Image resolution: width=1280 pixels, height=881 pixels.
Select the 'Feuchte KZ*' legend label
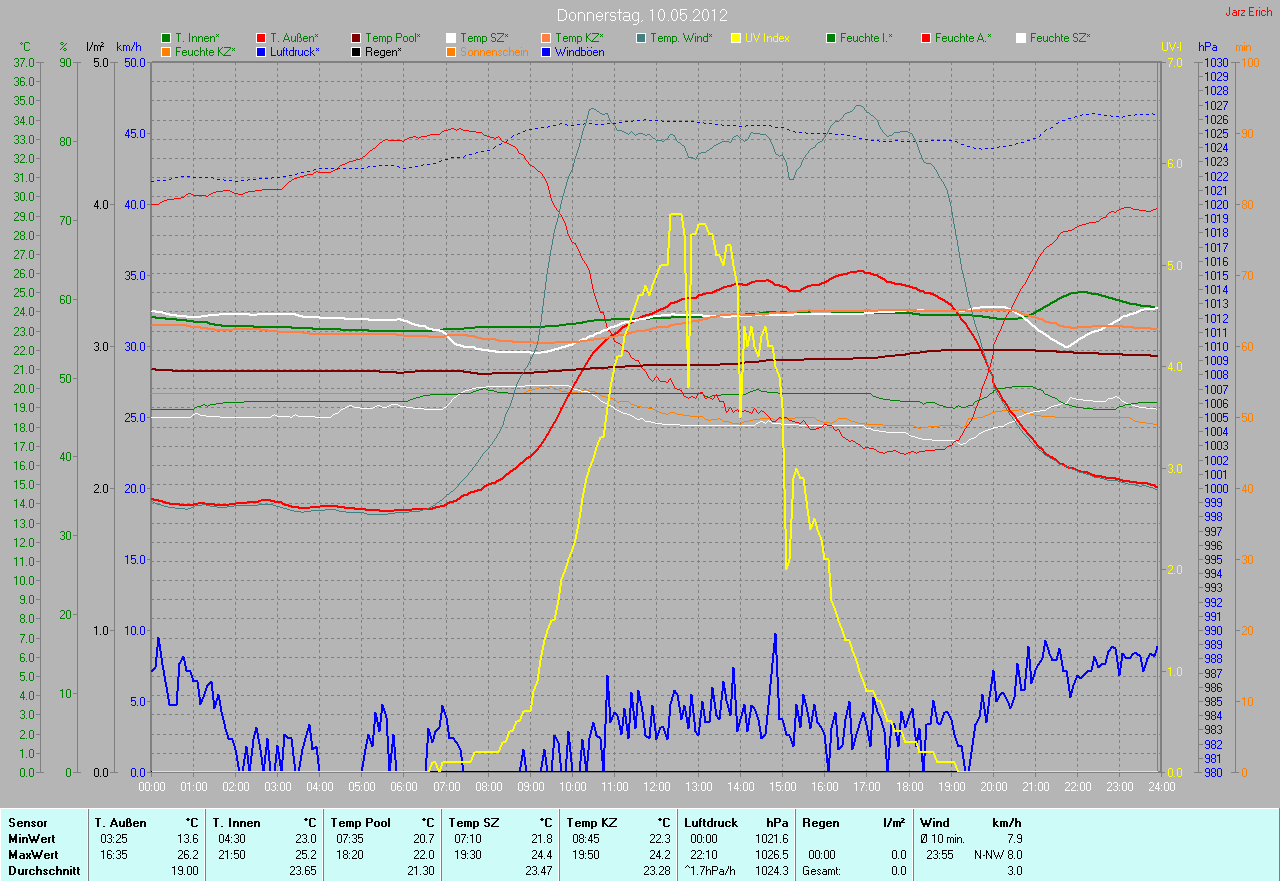click(x=205, y=51)
